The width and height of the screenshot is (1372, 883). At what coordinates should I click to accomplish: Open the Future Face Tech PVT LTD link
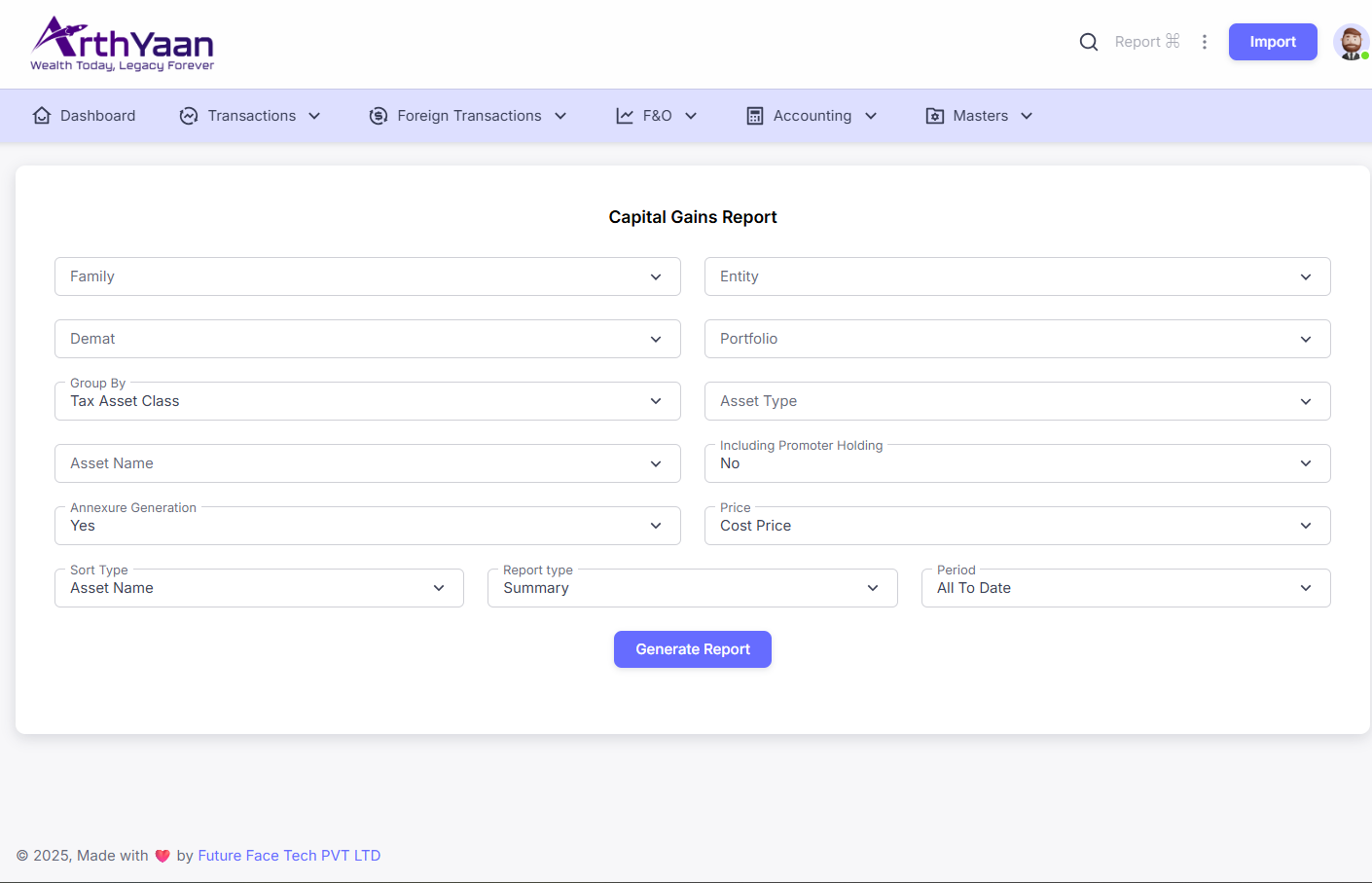click(289, 856)
